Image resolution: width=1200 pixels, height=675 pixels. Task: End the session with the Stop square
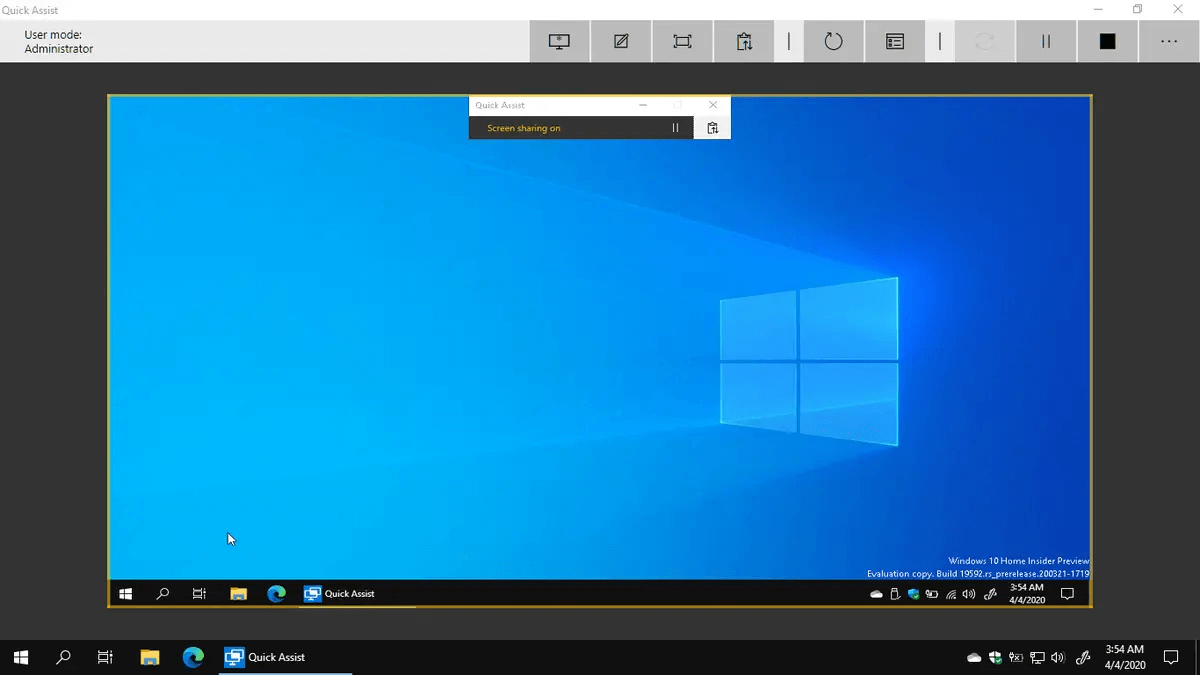click(x=1107, y=41)
